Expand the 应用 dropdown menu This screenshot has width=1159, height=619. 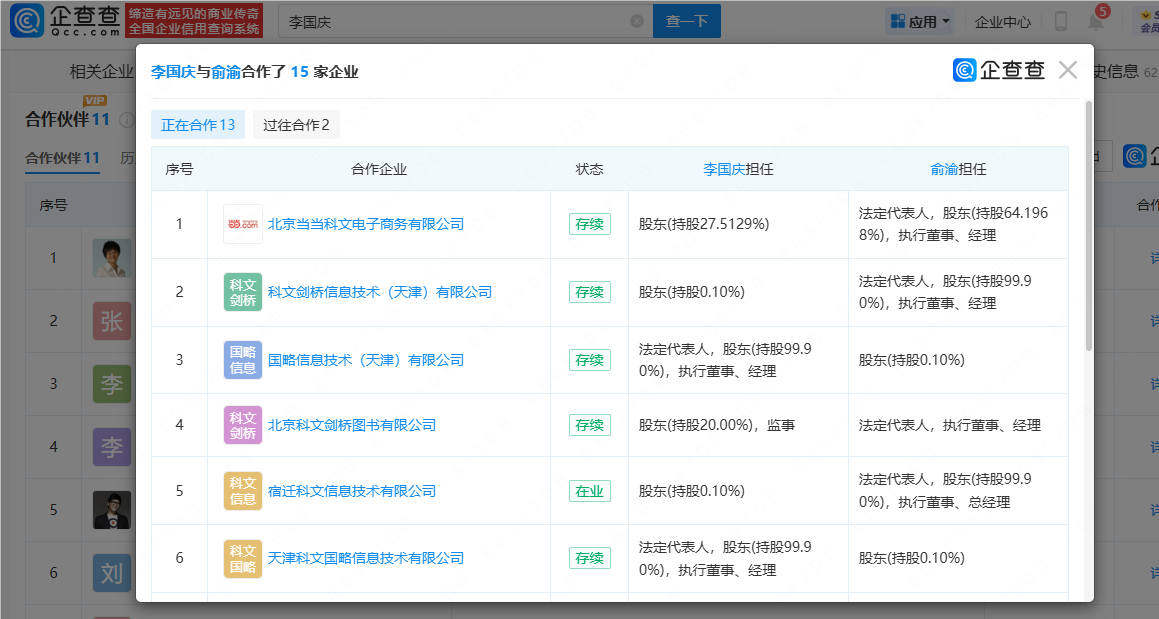point(920,21)
